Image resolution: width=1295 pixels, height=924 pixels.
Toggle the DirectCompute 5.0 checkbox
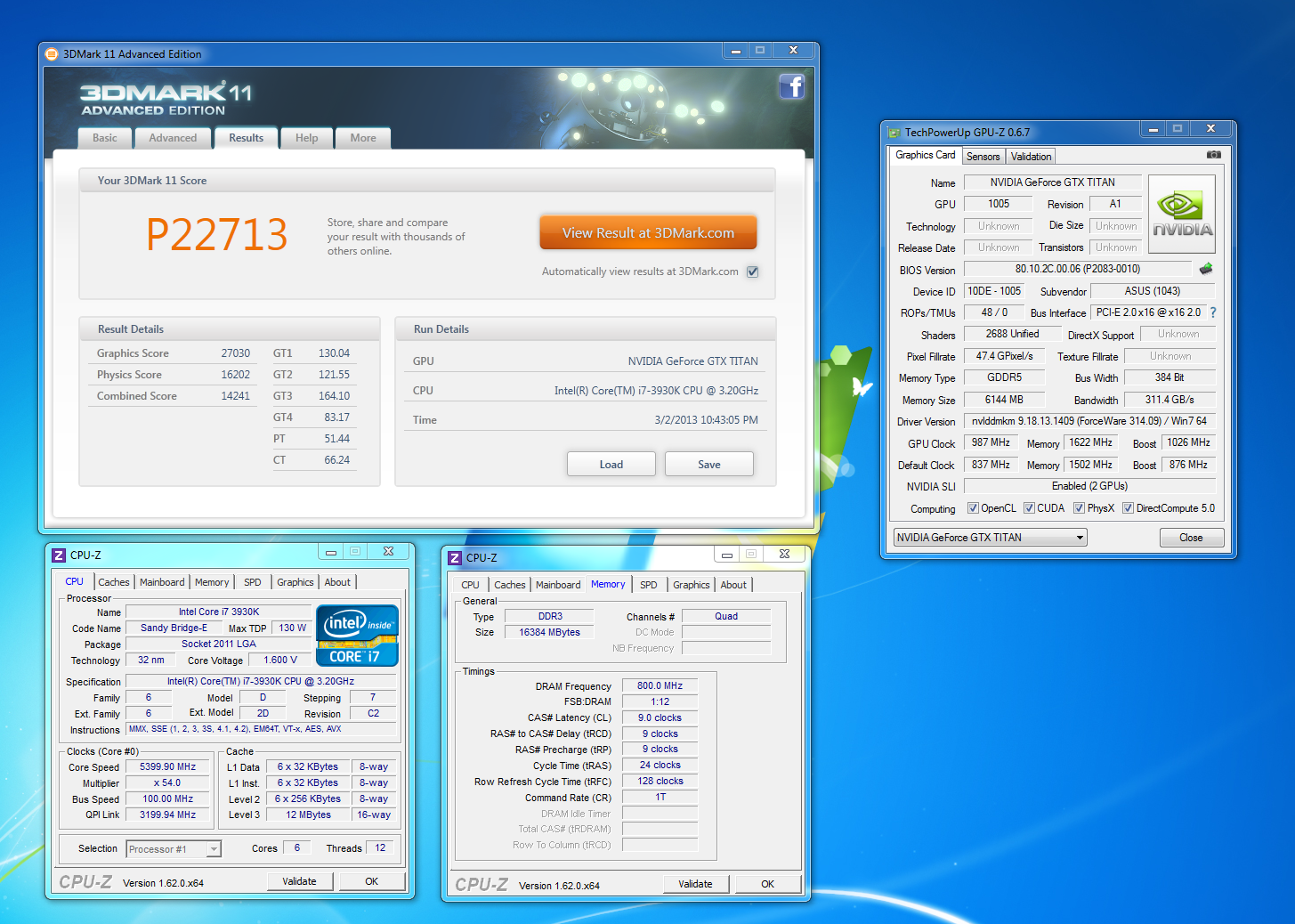click(x=1128, y=508)
